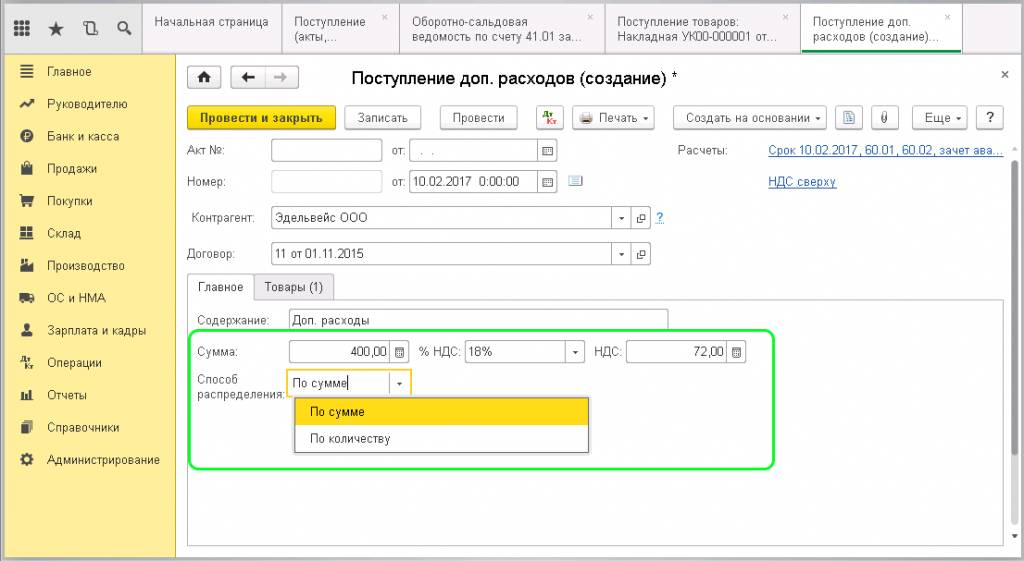Expand the % НДС rate dropdown
1024x561 pixels.
[x=575, y=352]
